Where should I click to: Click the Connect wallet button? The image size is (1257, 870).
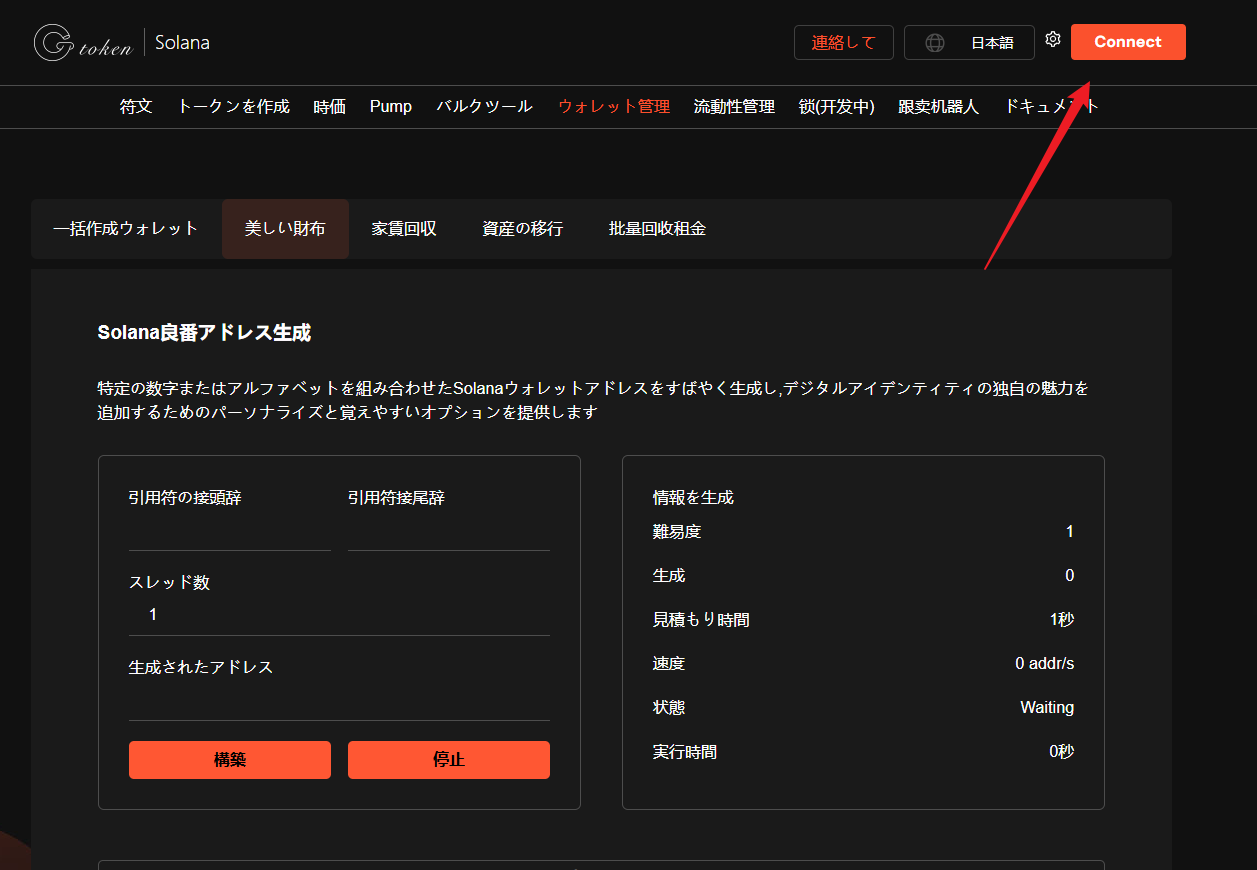[1127, 42]
